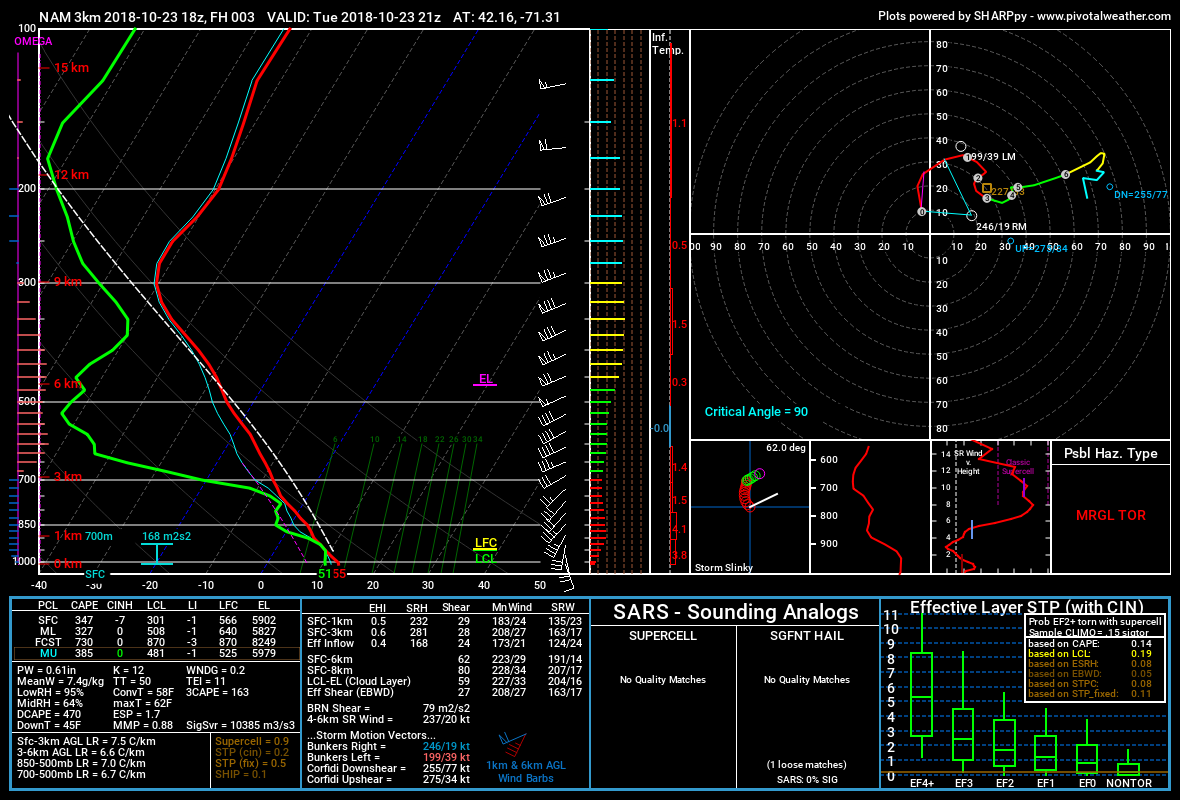Click the 'Eff Inflow' kinematics row
This screenshot has height=800, width=1180.
(444, 643)
